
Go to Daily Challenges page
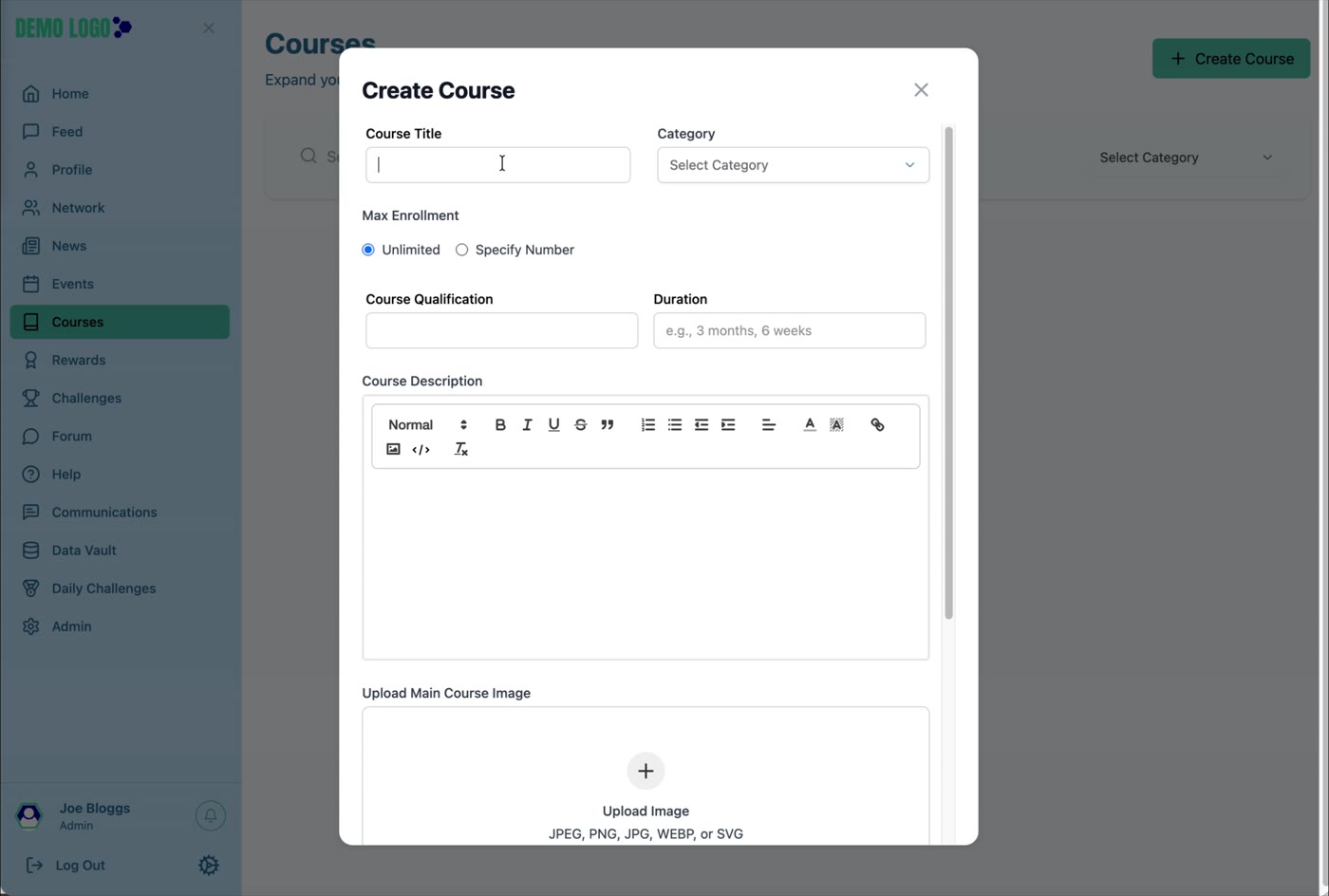click(x=120, y=588)
